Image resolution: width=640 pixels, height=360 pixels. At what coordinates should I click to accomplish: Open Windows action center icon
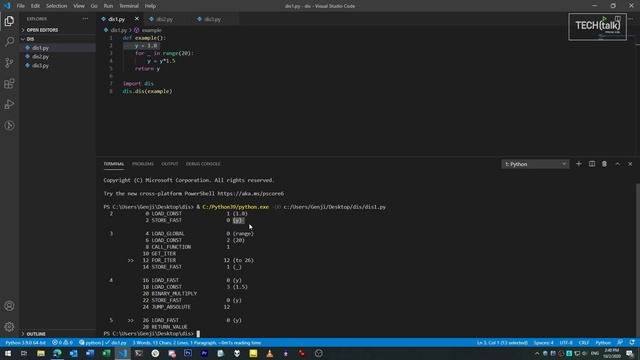tap(630, 353)
